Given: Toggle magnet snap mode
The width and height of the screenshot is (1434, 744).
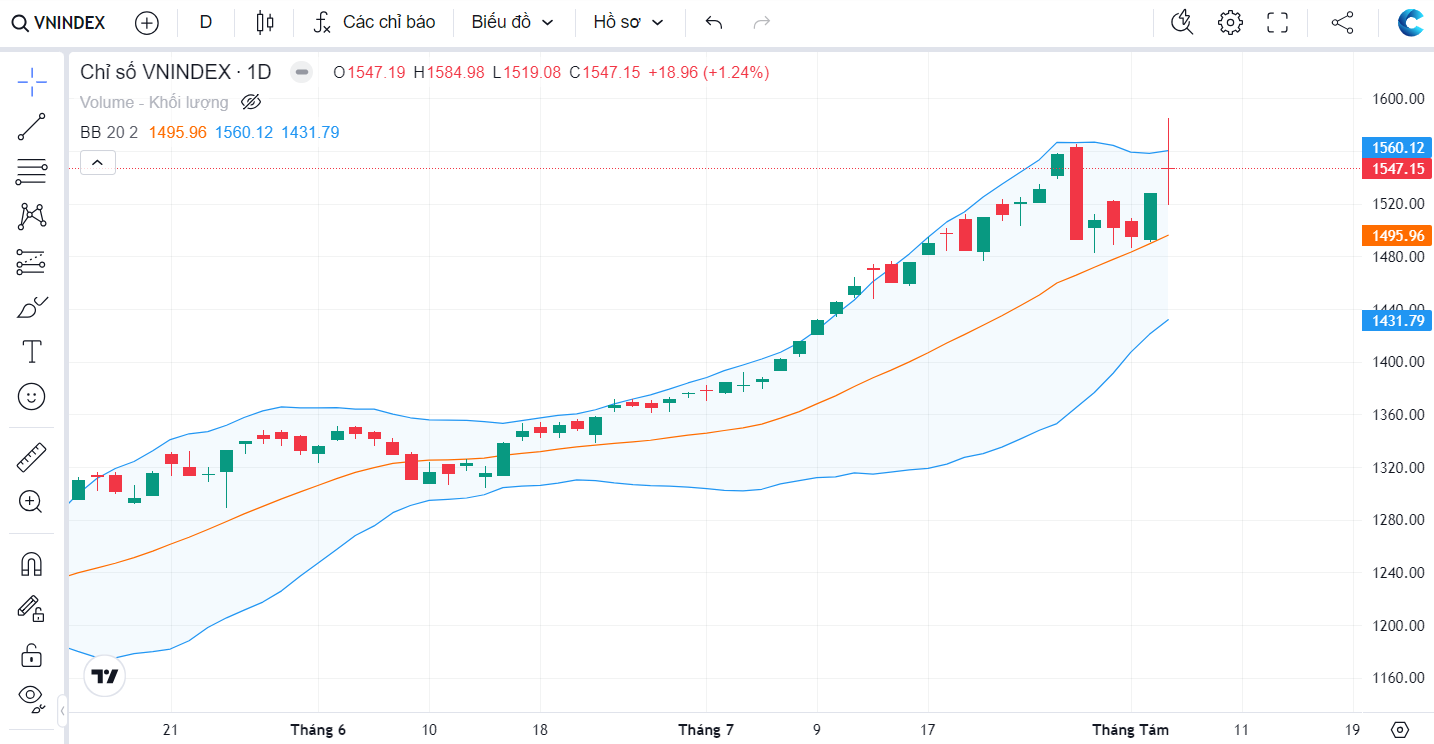Looking at the screenshot, I should (x=32, y=564).
